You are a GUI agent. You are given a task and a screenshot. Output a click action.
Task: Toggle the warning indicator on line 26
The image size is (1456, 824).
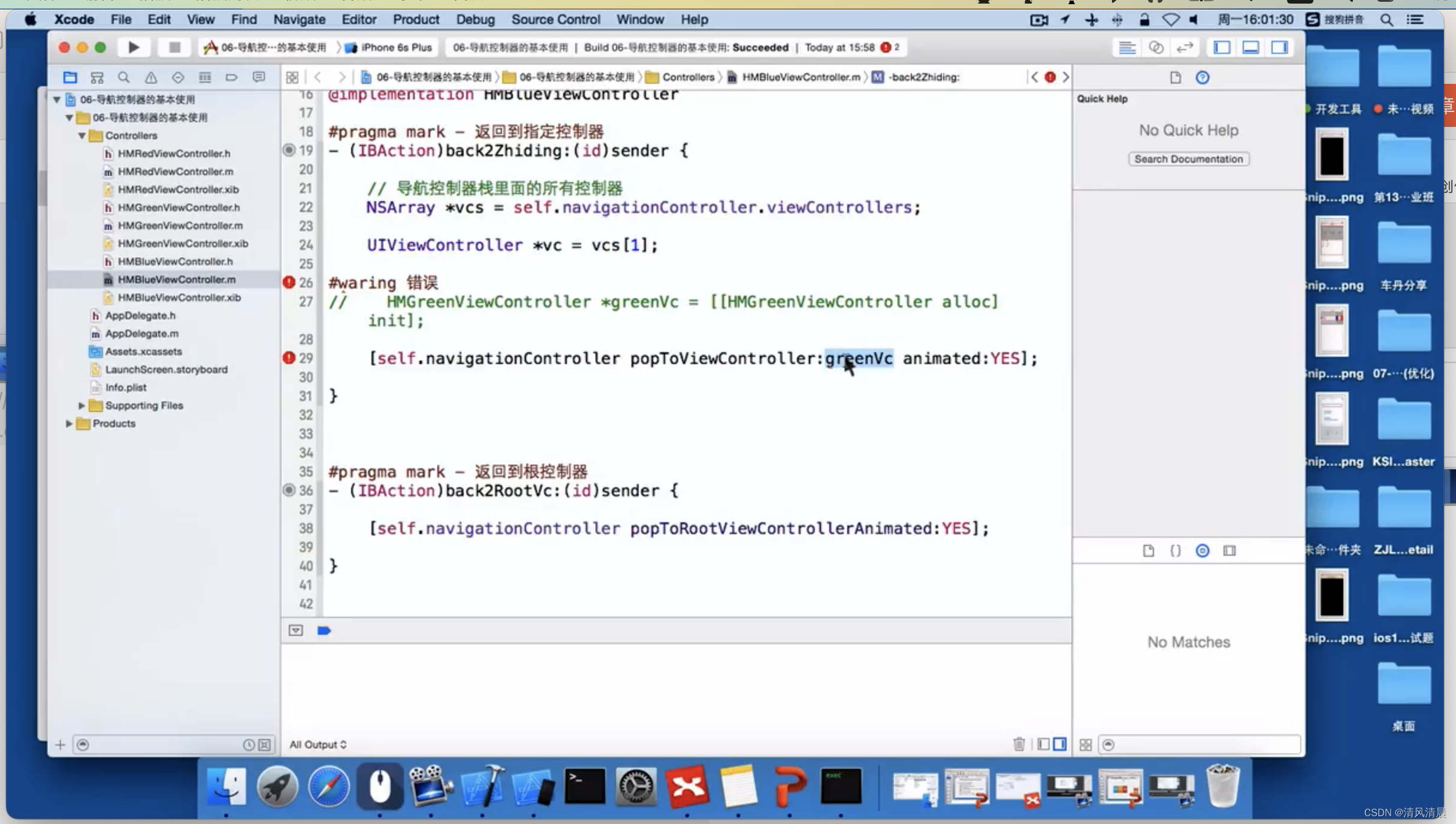288,282
